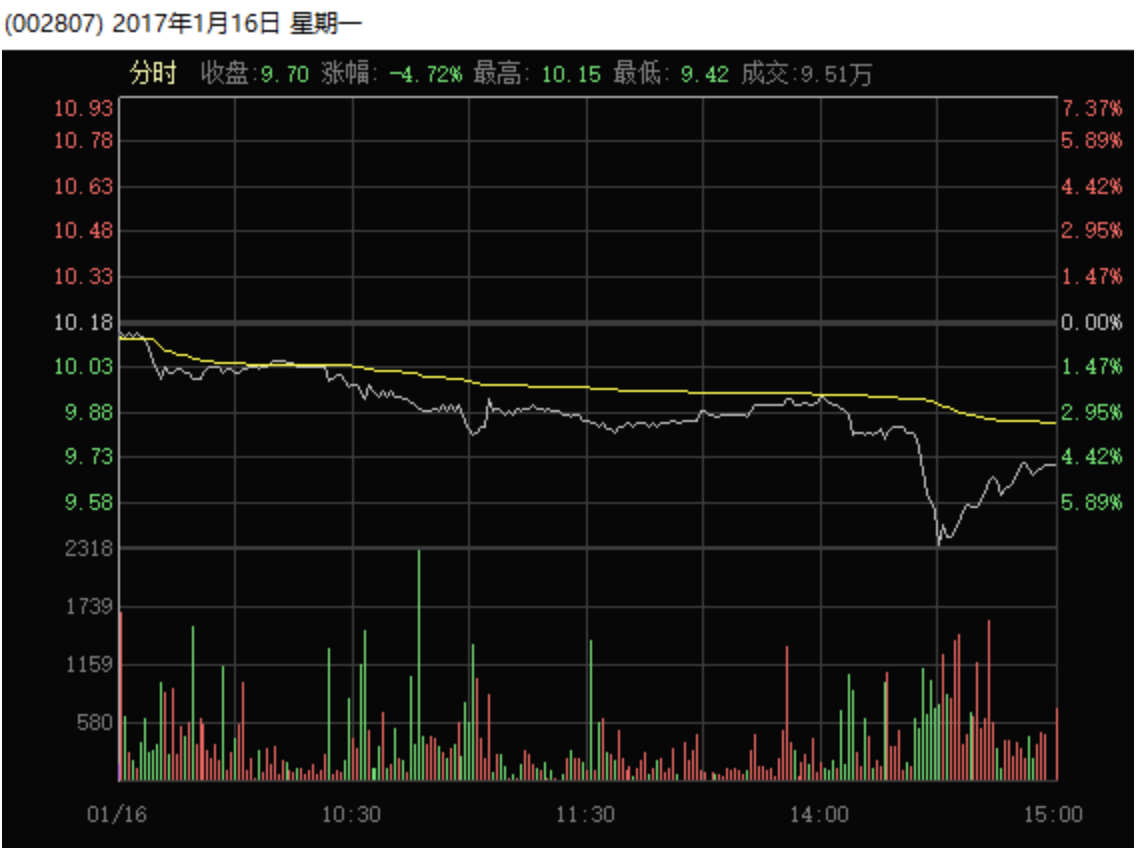The image size is (1136, 850).
Task: Click the 10:30 time axis marker
Action: coord(351,815)
